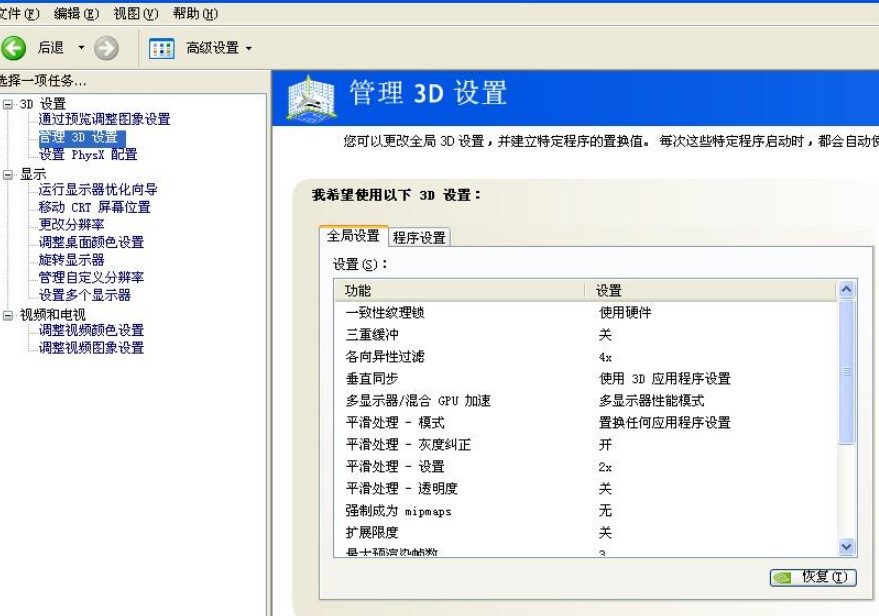This screenshot has height=616, width=879.
Task: Open 调整视频颜色设置 task
Action: tap(91, 330)
